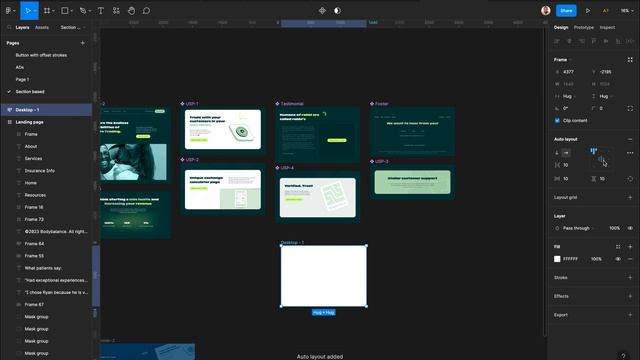Click the white fill color swatch
This screenshot has width=640, height=360.
[557, 259]
